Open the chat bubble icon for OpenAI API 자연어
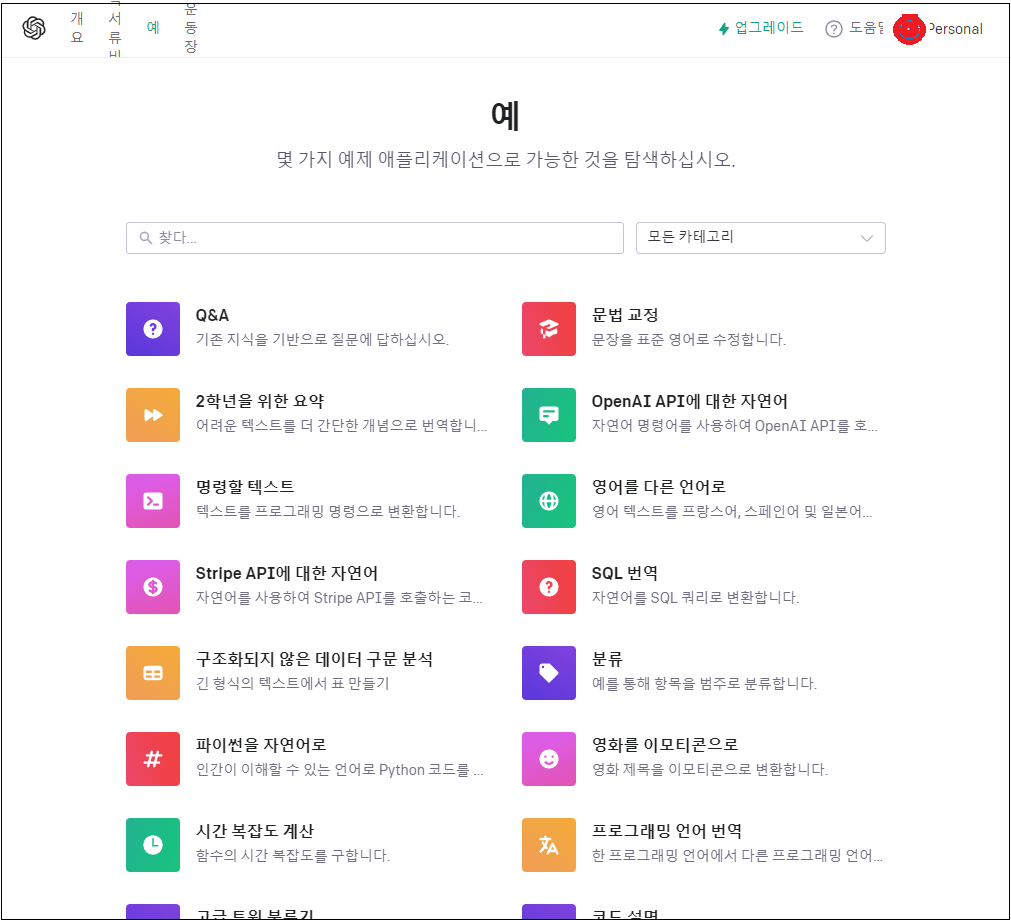Screen dimensions: 1011x920 (548, 414)
